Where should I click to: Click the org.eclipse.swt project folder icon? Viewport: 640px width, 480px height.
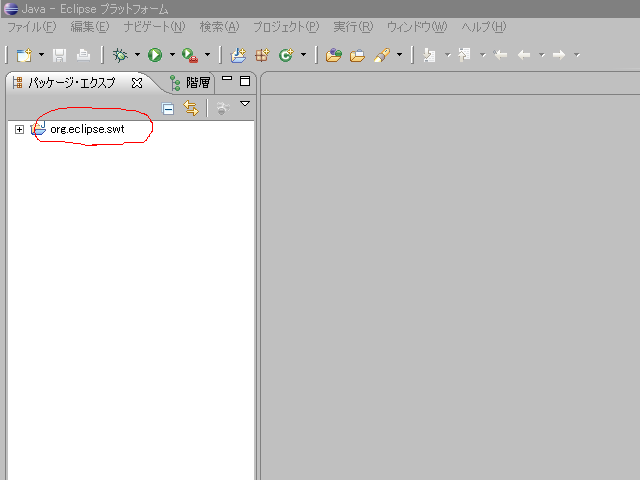tap(38, 128)
